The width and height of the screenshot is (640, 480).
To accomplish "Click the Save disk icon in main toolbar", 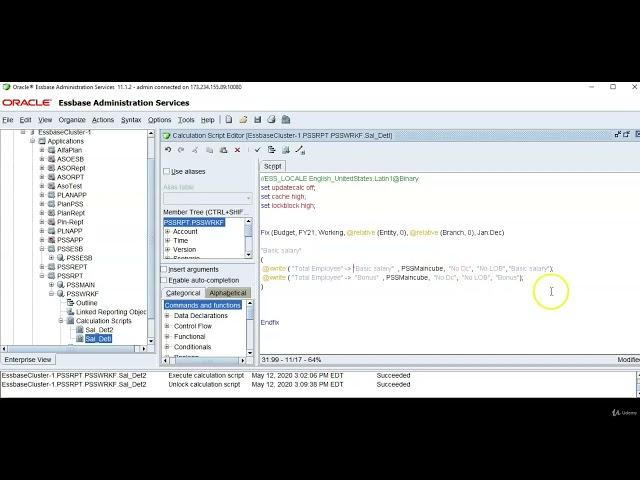I will (257, 120).
